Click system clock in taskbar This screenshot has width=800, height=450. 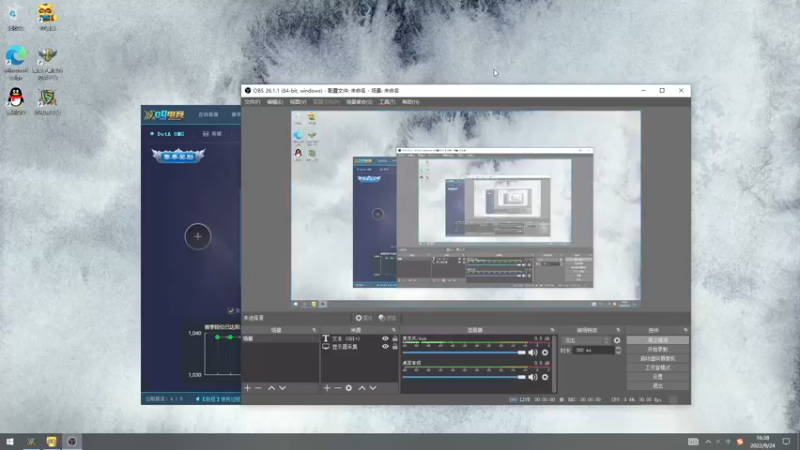click(x=763, y=442)
